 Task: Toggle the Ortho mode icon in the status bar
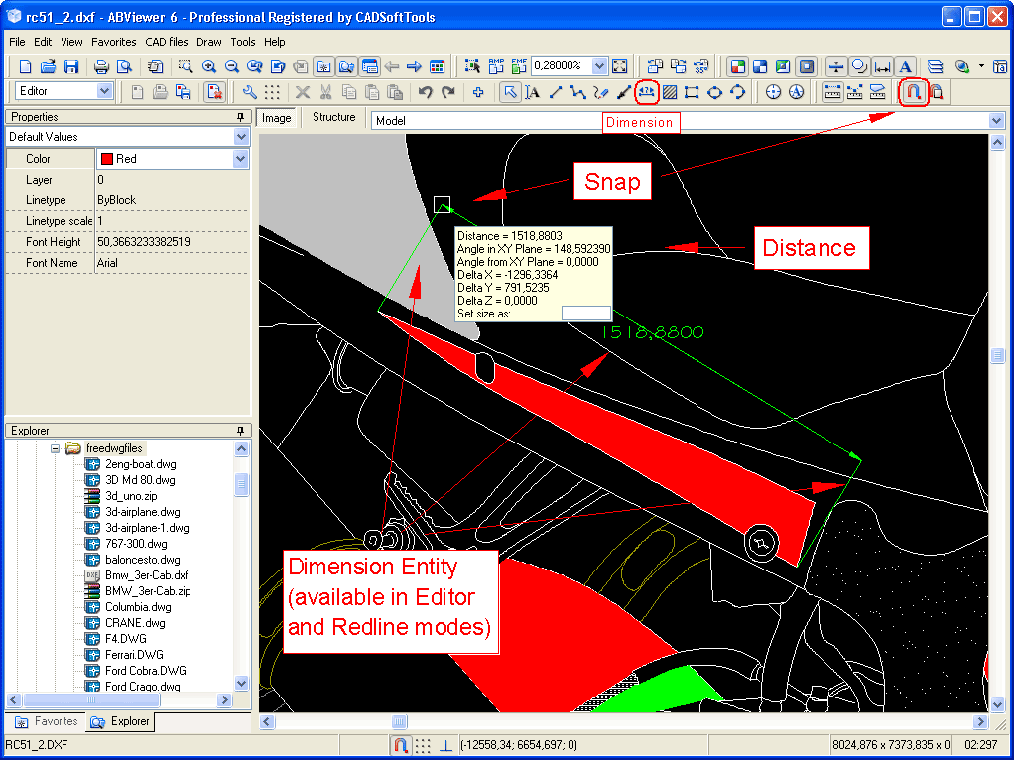pos(446,746)
